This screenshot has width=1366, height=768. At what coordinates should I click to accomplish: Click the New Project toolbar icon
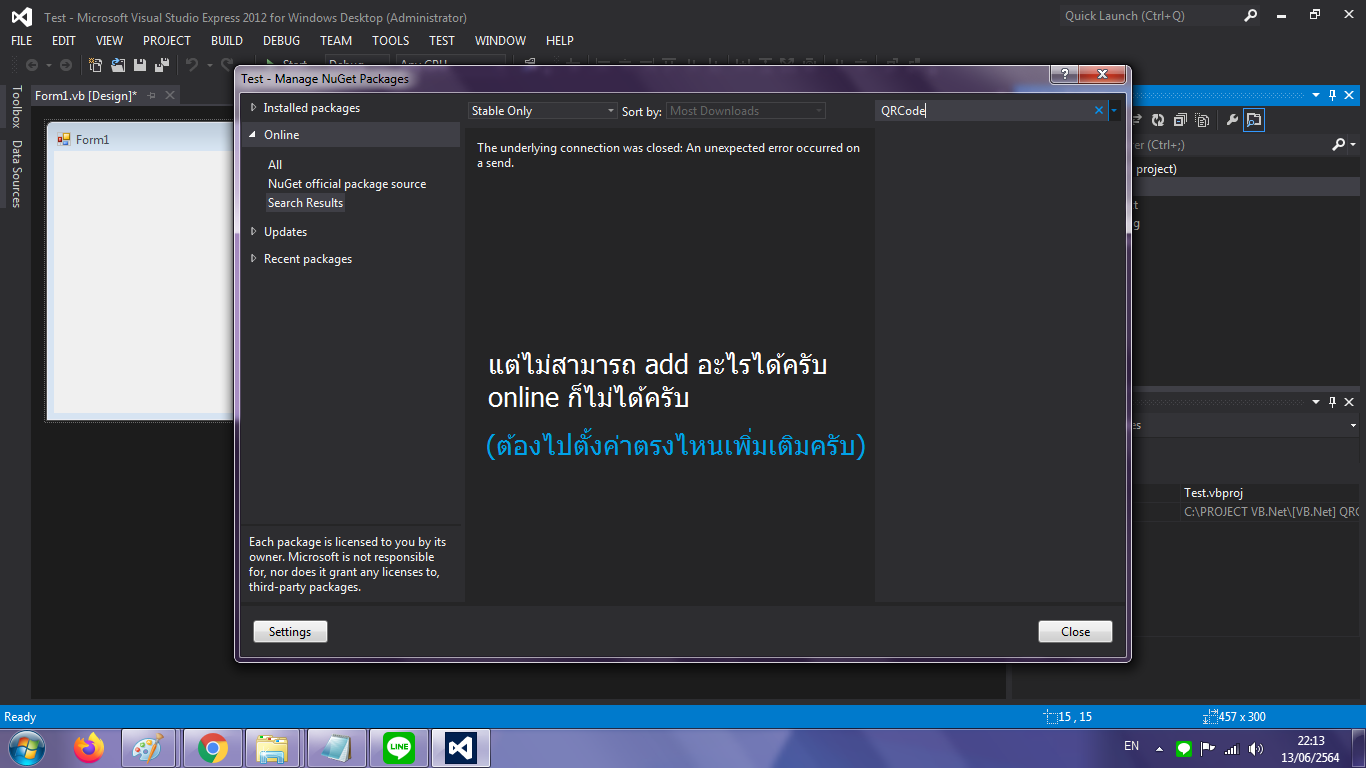(96, 65)
